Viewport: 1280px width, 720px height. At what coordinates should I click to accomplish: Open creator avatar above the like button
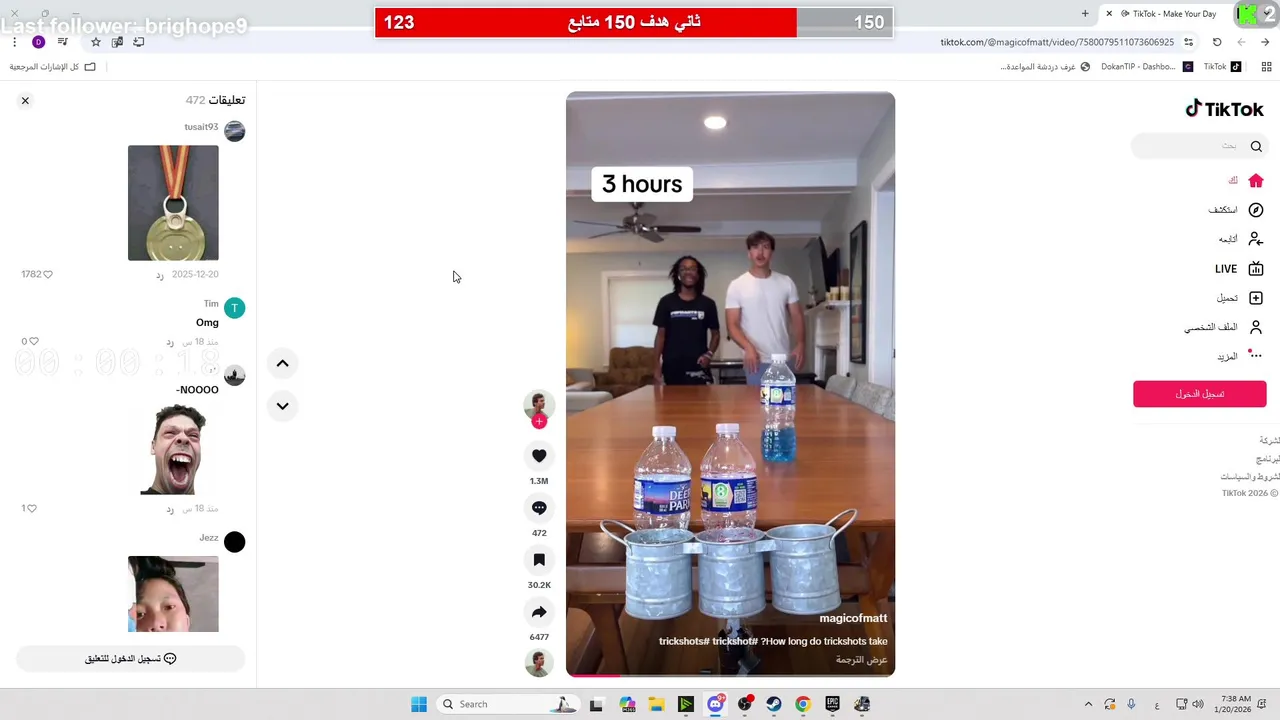(x=539, y=404)
